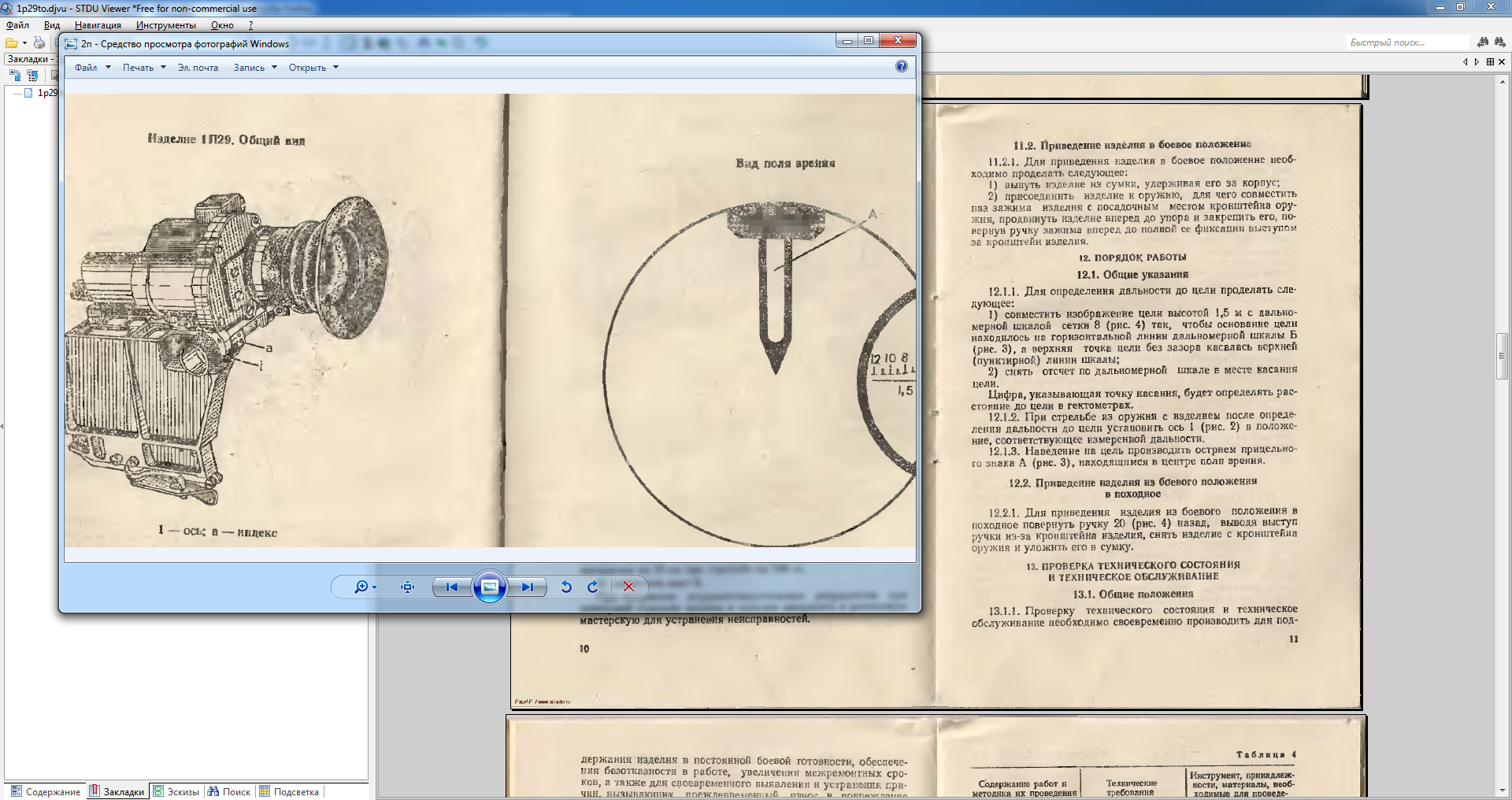Click the zoom magnifier in photo viewer
Screen dimensions: 1512x800
pos(362,587)
